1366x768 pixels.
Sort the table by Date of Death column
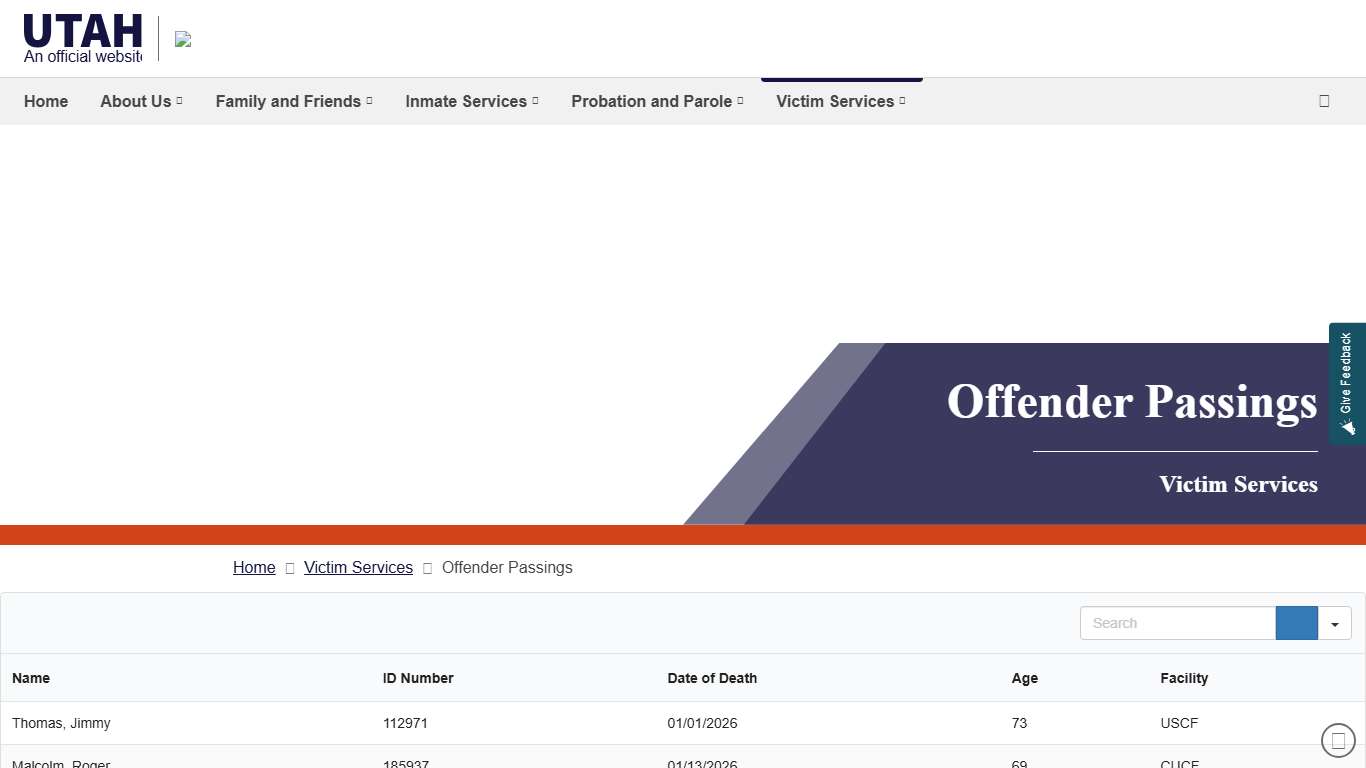[x=712, y=678]
